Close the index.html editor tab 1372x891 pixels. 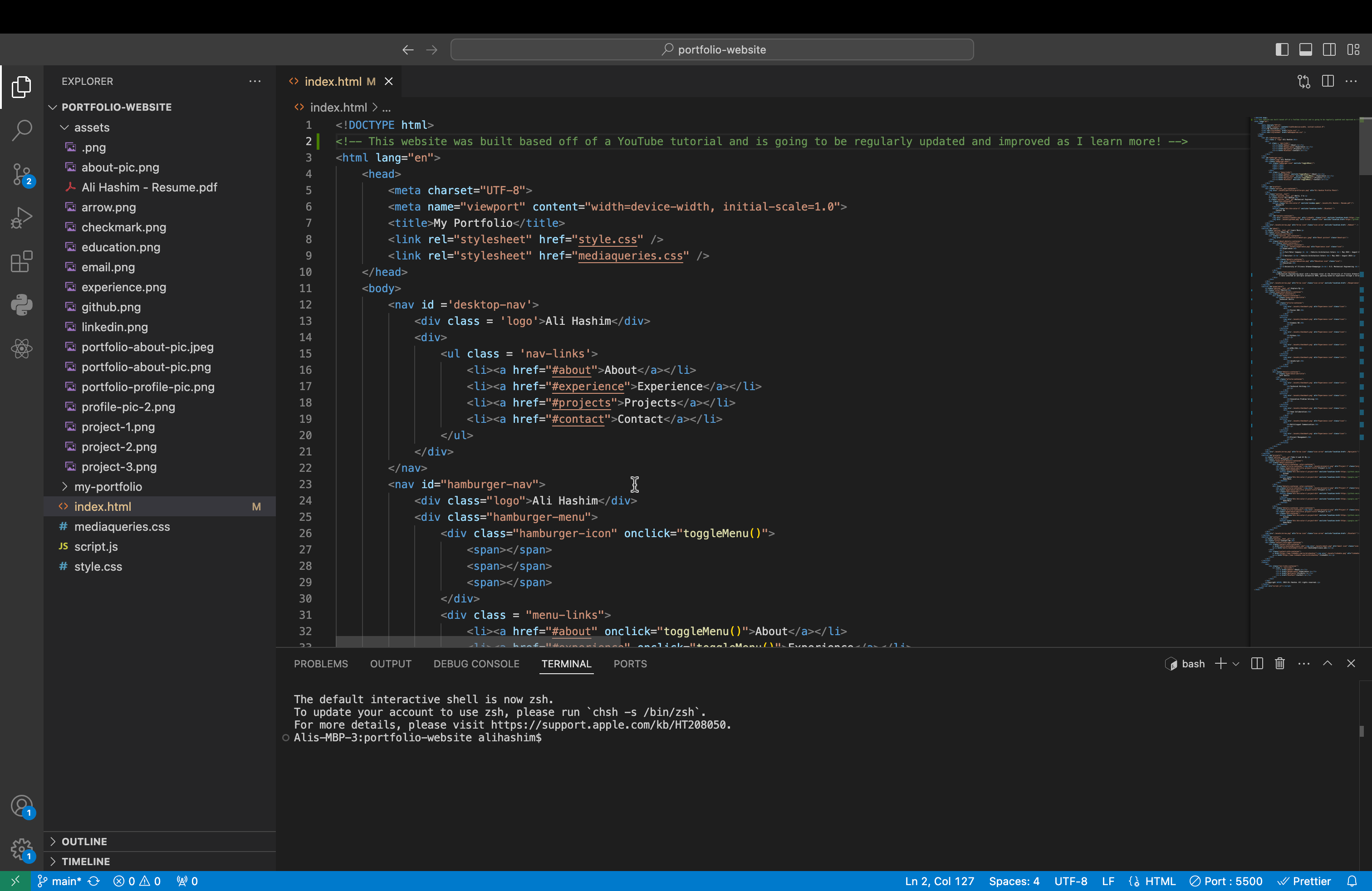pos(389,81)
